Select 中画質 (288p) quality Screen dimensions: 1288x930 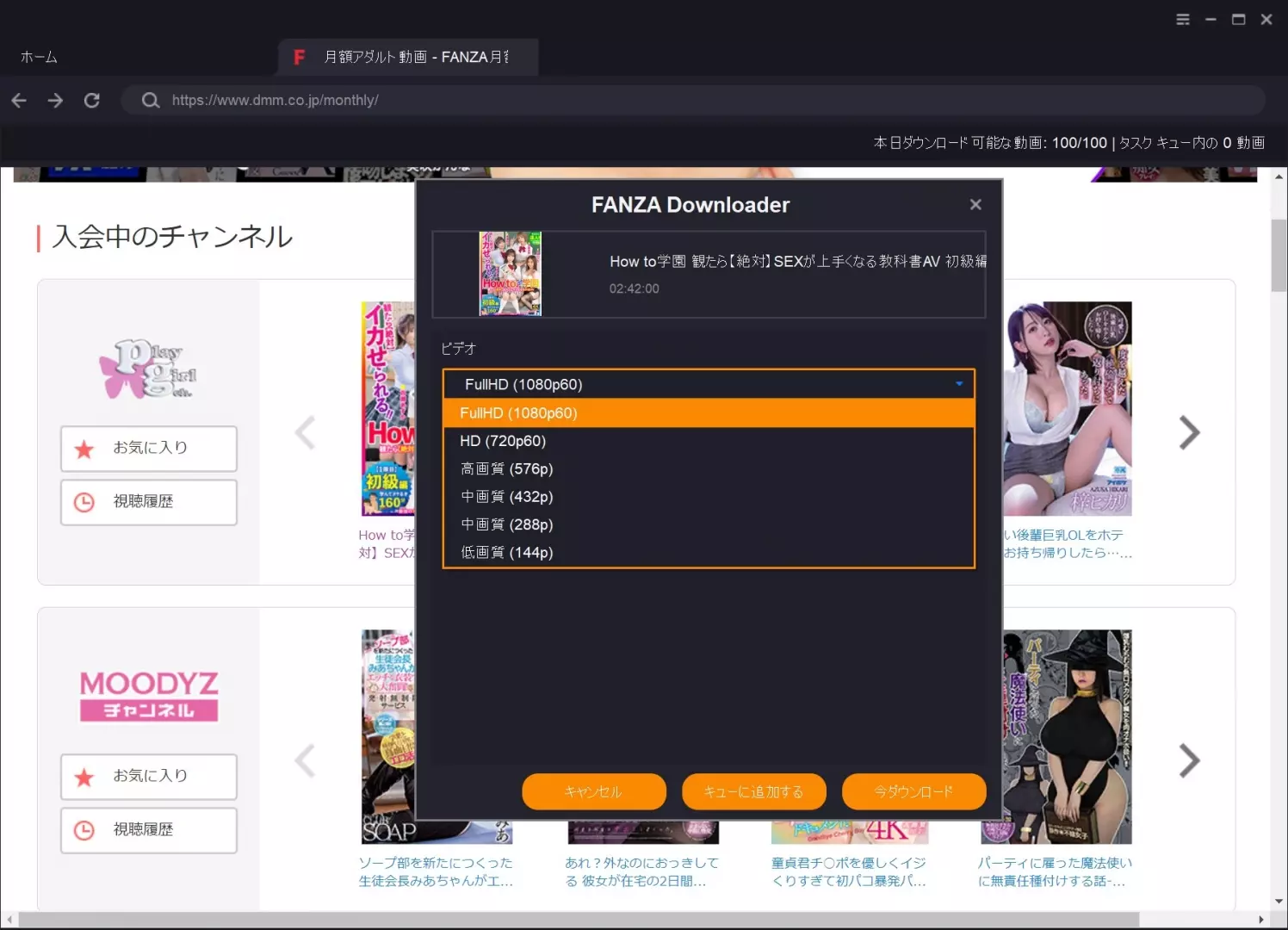[x=709, y=524]
